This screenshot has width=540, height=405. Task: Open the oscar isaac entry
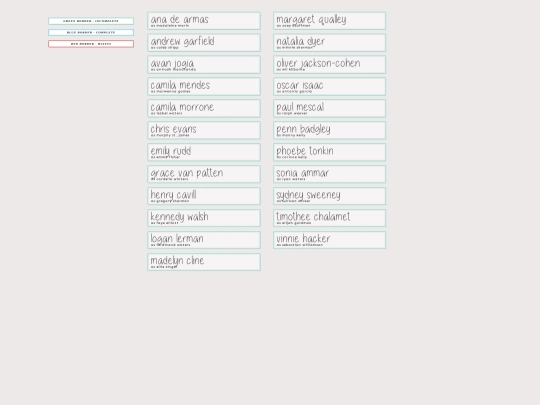330,86
